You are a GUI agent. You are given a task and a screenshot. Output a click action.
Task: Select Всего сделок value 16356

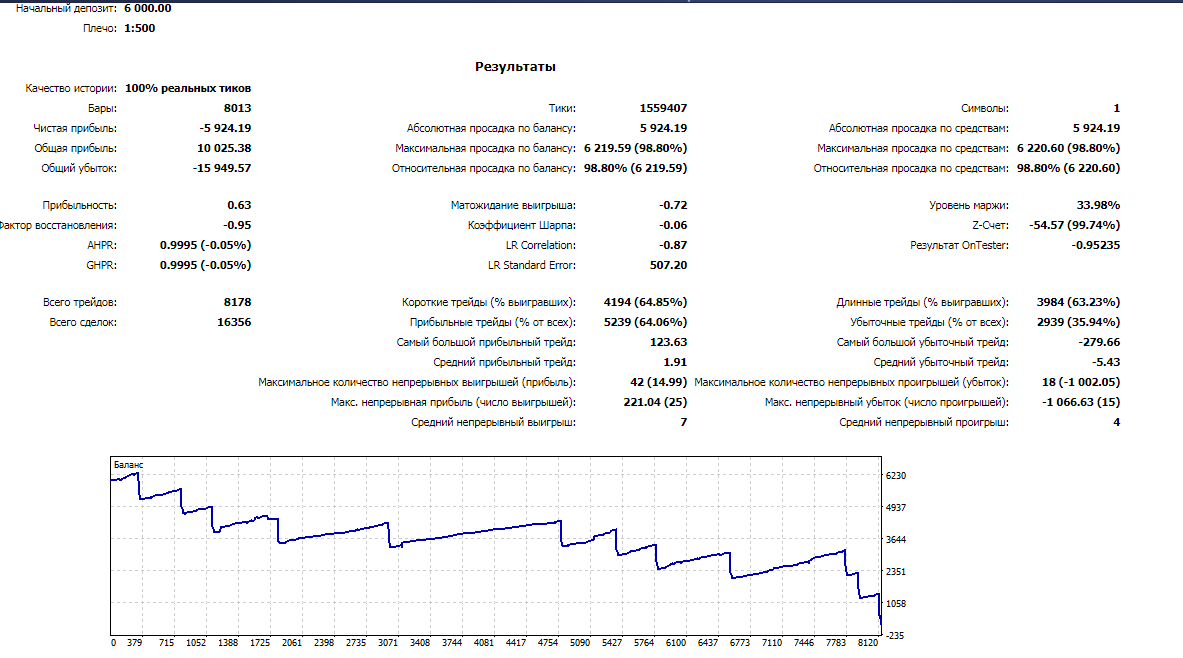click(234, 322)
